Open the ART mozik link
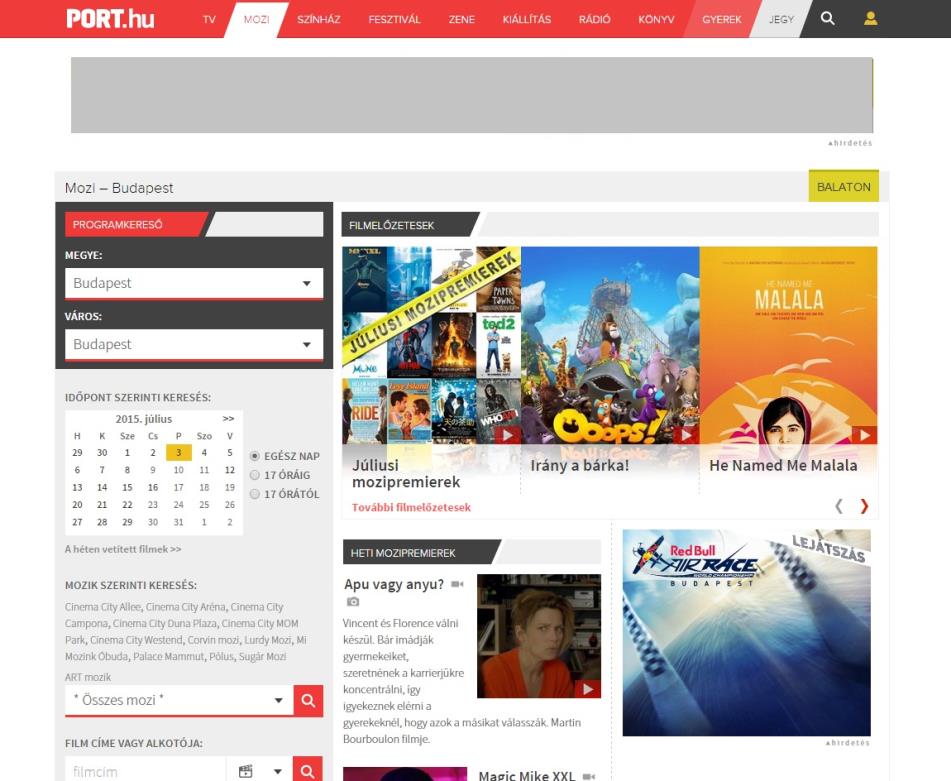This screenshot has width=951, height=781. pos(88,677)
